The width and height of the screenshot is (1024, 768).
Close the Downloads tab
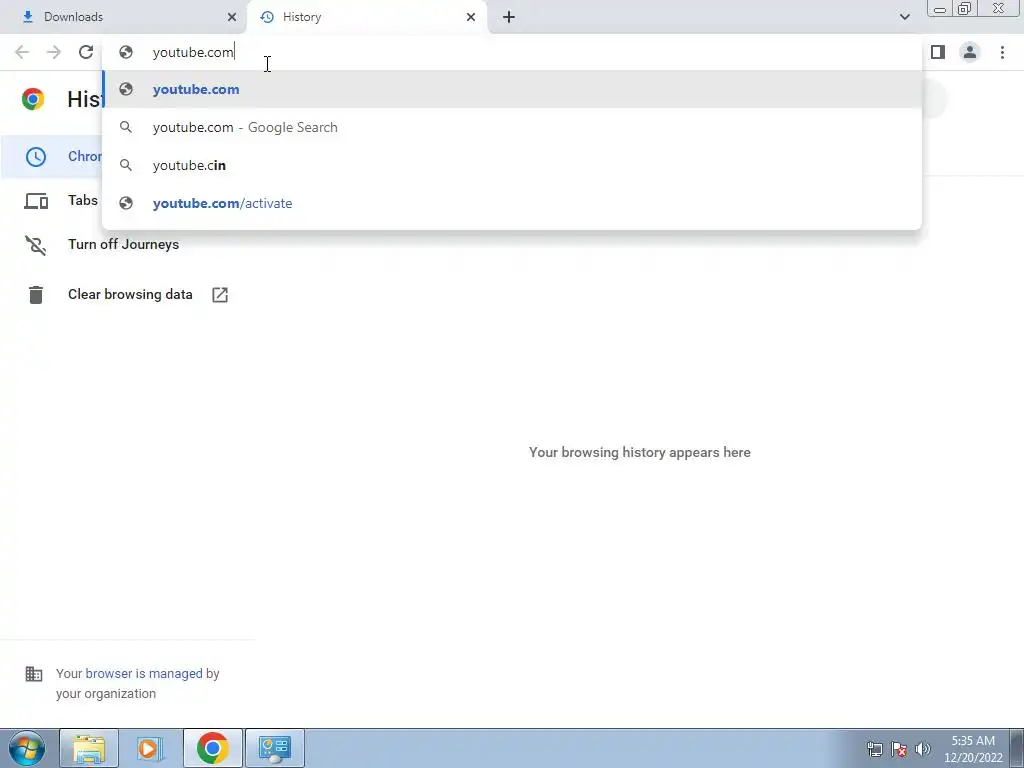(232, 17)
